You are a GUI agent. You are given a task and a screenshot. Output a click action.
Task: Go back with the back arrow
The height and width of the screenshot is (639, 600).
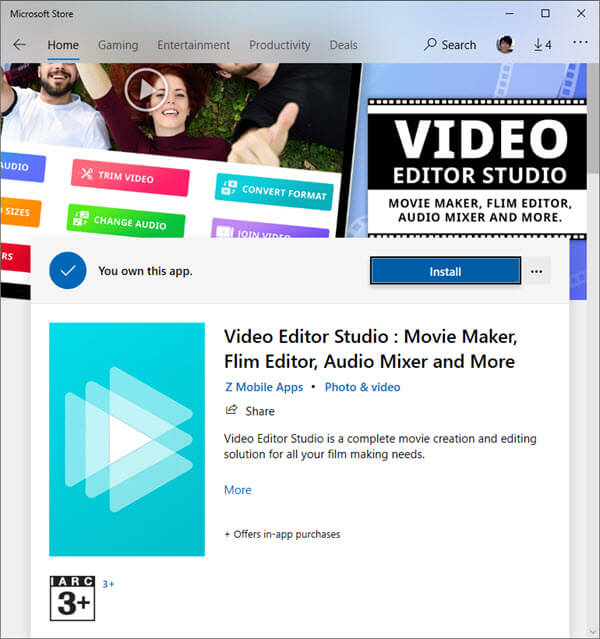pos(20,44)
